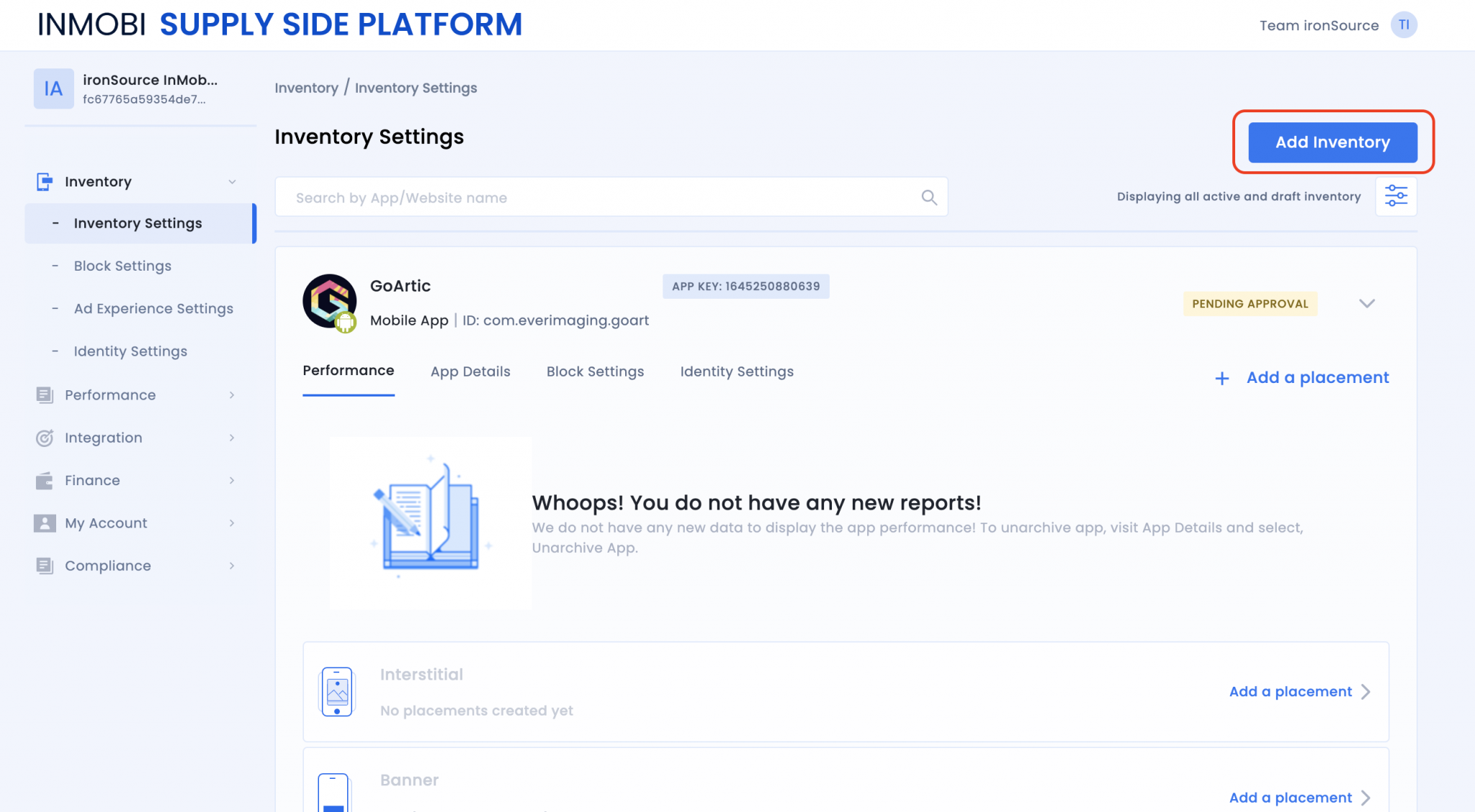Add a placement for Interstitial
This screenshot has width=1475, height=812.
[x=1289, y=691]
